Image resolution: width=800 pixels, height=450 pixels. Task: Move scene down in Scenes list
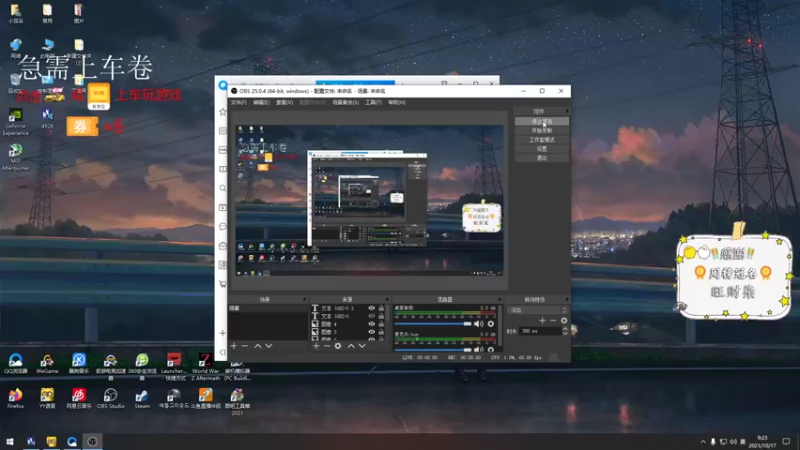[x=269, y=346]
